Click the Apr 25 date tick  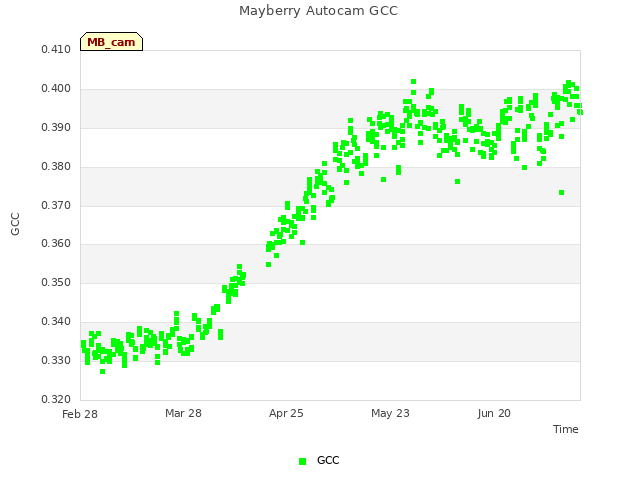286,413
